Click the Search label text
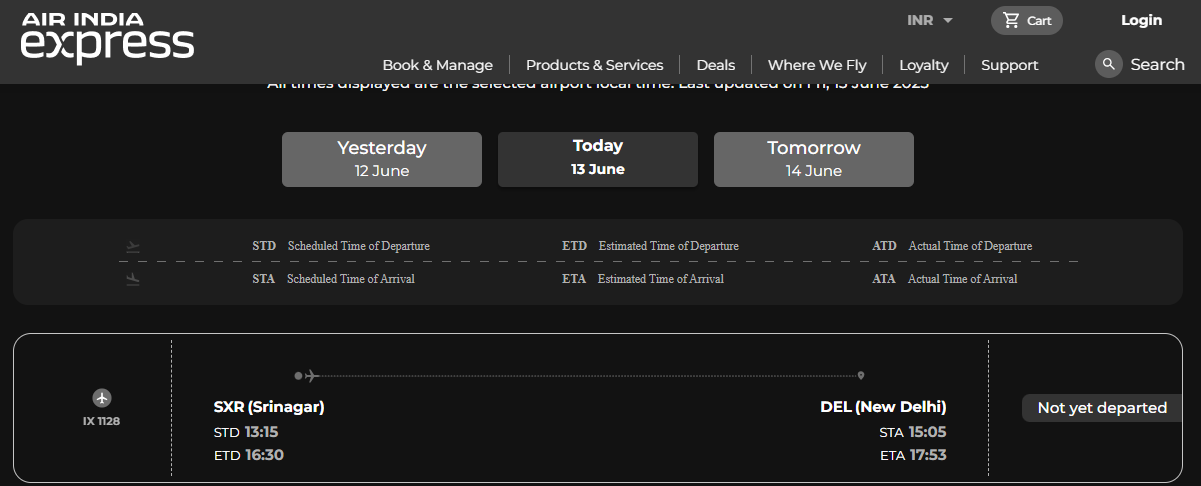This screenshot has width=1201, height=486. [1157, 64]
